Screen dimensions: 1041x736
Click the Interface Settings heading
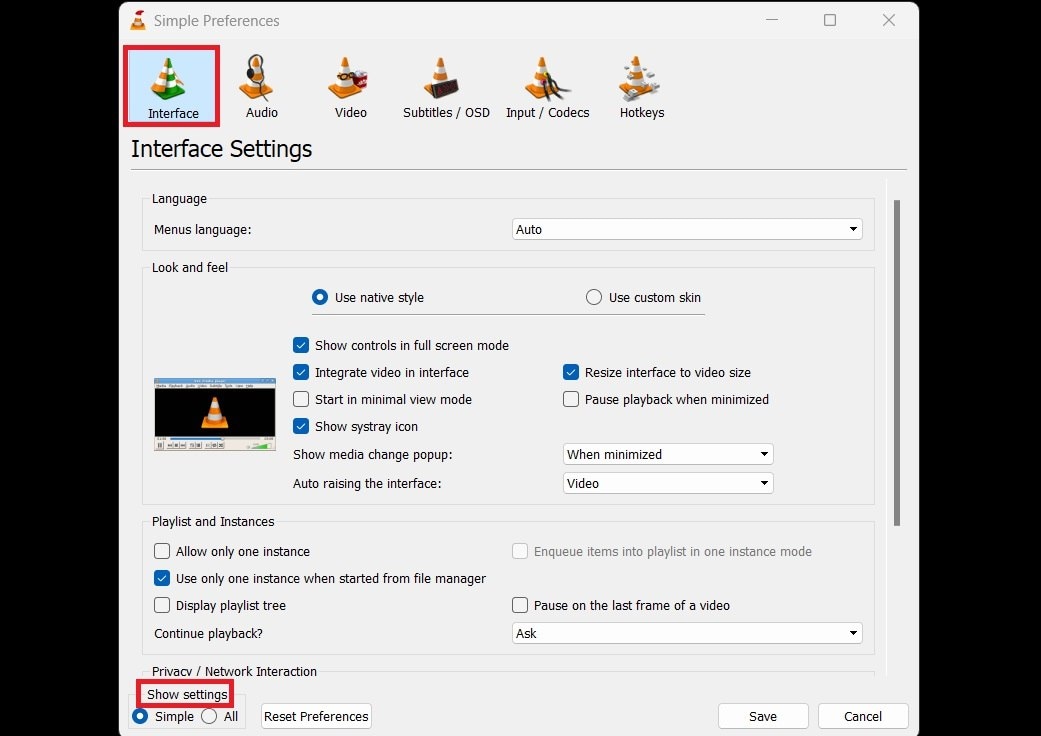tap(221, 149)
